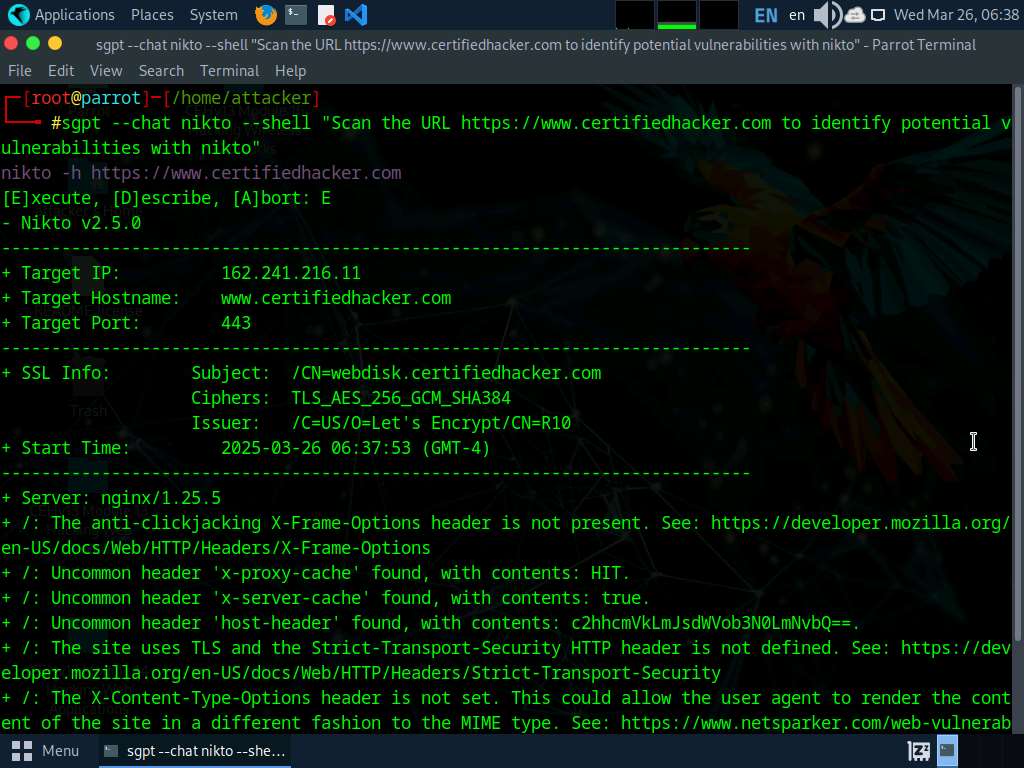This screenshot has height=768, width=1024.
Task: Open the Places menu
Action: point(152,15)
